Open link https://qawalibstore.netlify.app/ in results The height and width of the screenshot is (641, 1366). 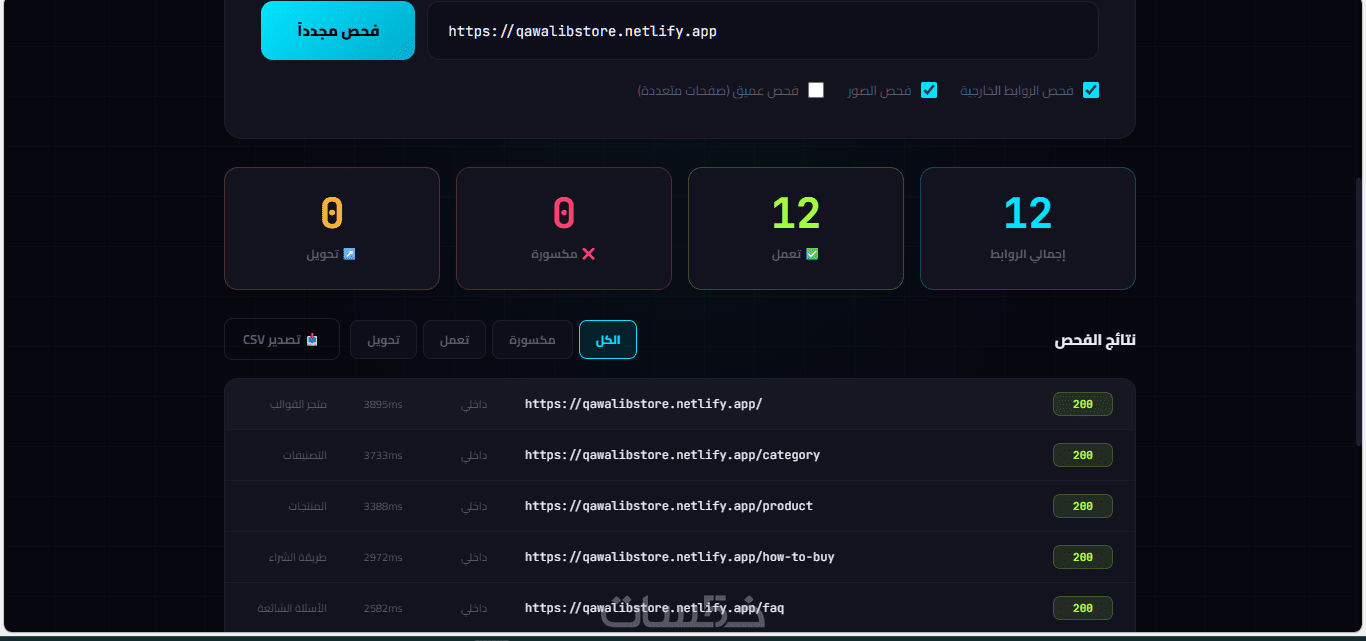coord(643,404)
